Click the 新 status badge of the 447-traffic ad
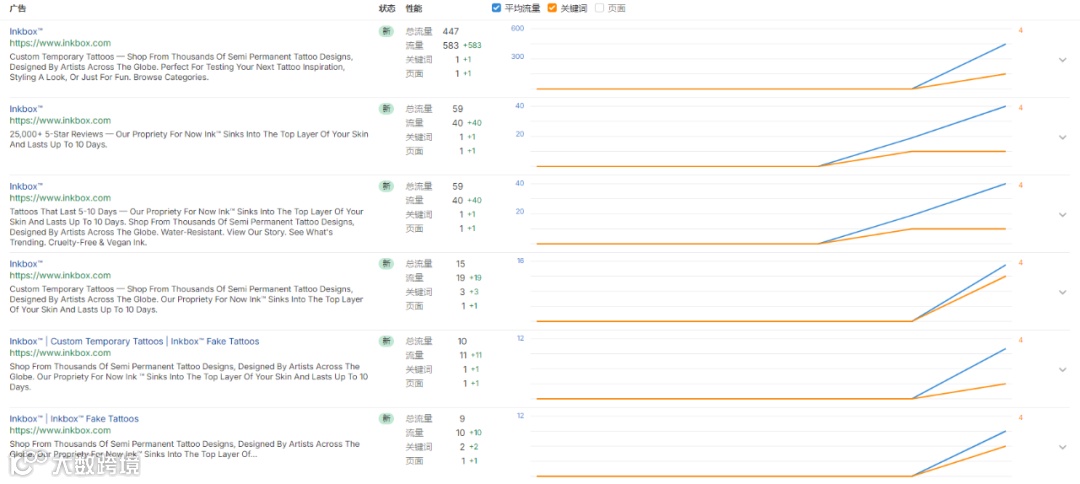The height and width of the screenshot is (484, 1080). 386,32
